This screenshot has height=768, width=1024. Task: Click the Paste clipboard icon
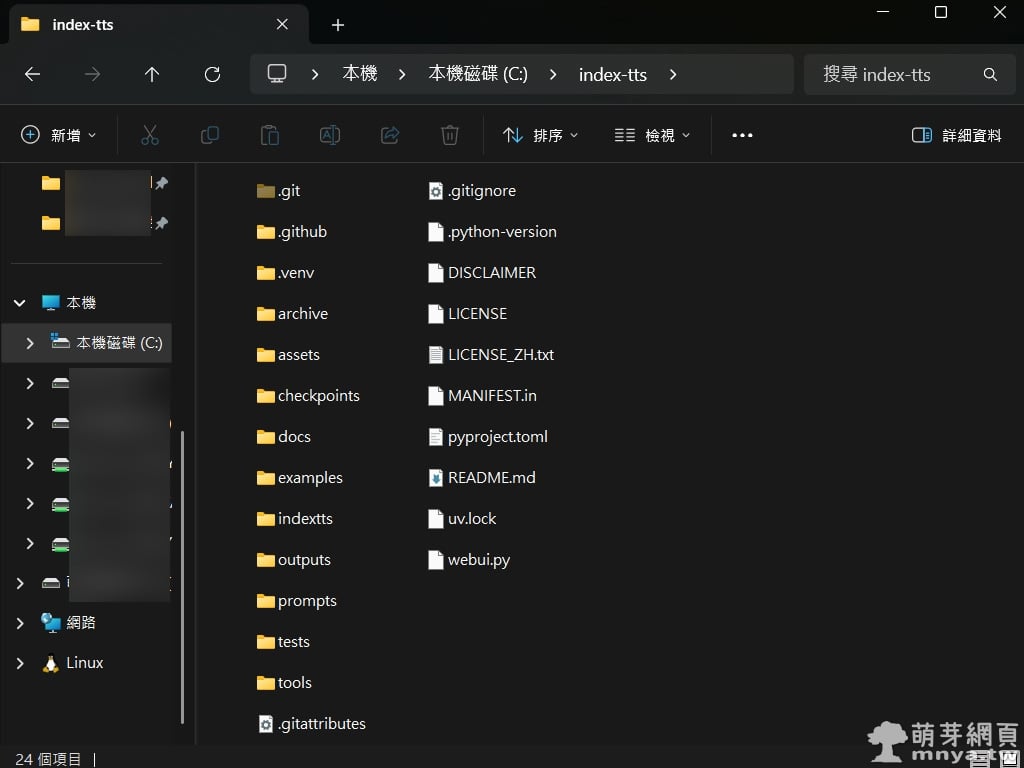pos(270,135)
